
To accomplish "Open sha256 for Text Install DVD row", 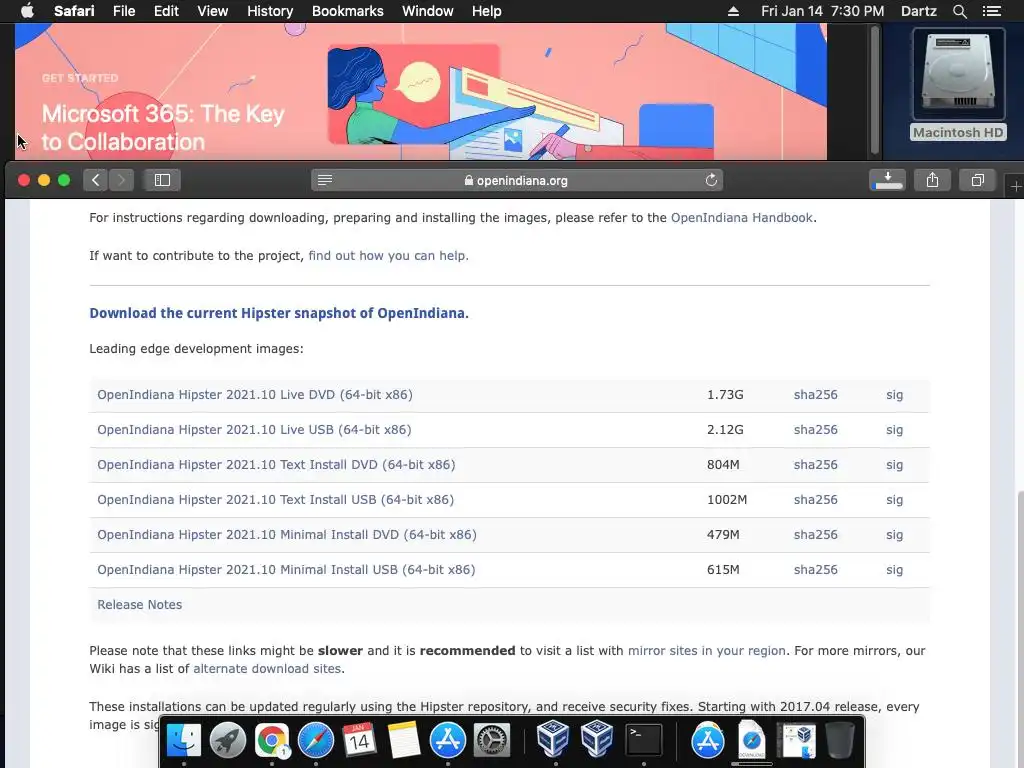I will 816,464.
